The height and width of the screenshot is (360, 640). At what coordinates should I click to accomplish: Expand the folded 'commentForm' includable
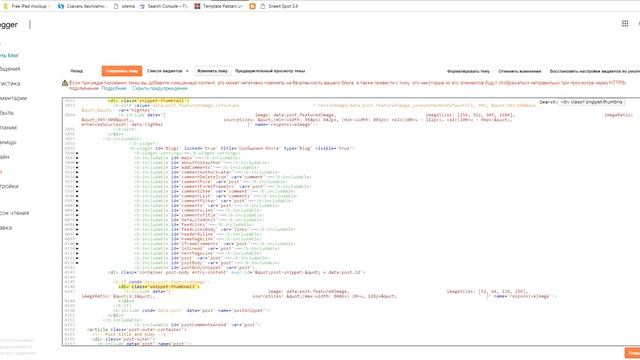[x=77, y=182]
